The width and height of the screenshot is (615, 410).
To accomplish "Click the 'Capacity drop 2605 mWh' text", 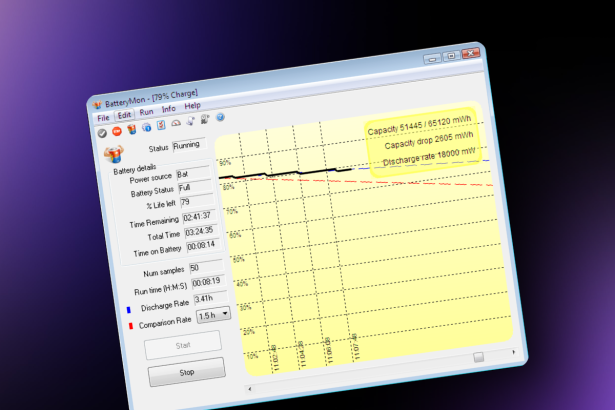I will tap(429, 140).
